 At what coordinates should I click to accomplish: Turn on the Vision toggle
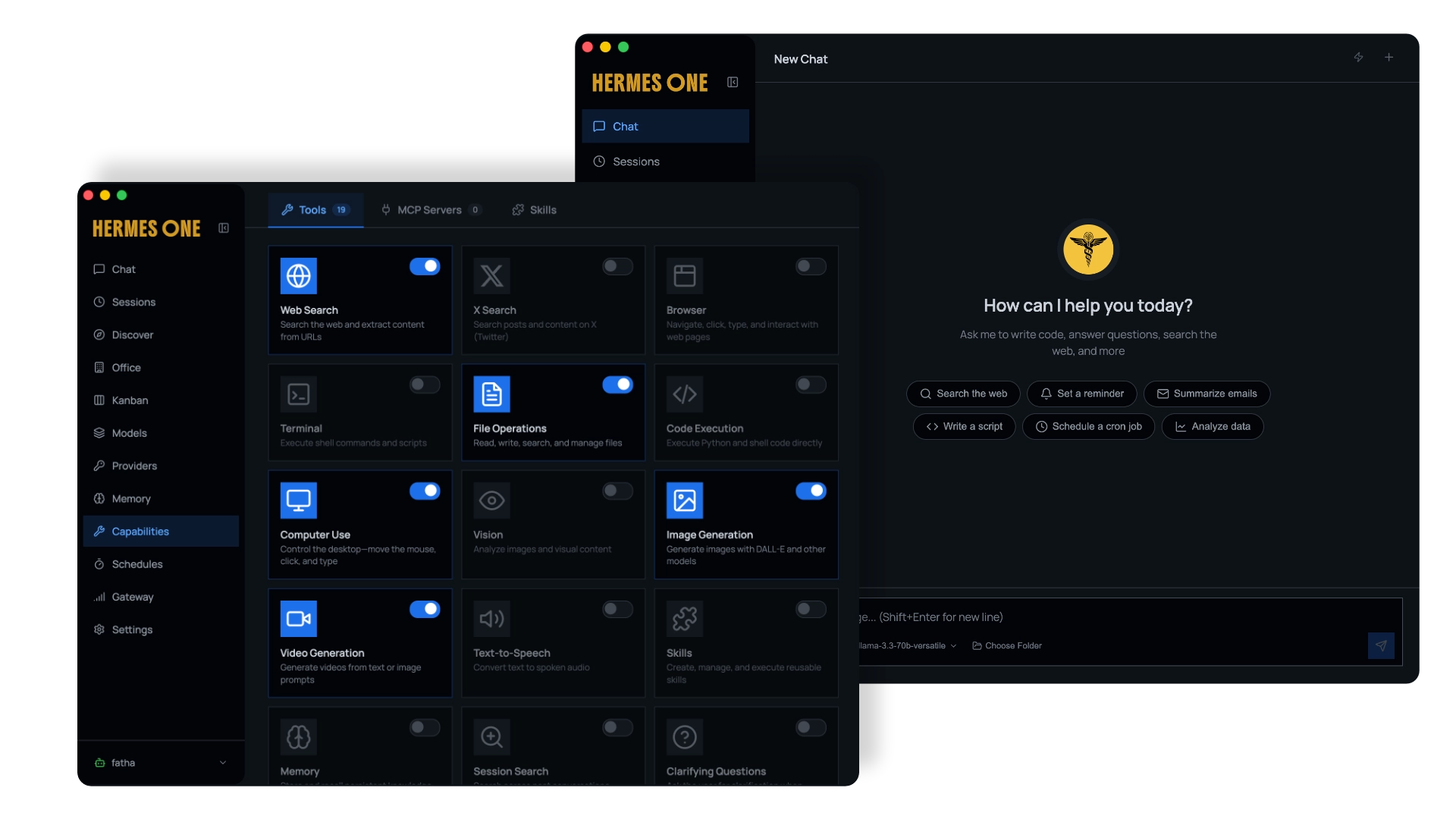tap(618, 491)
